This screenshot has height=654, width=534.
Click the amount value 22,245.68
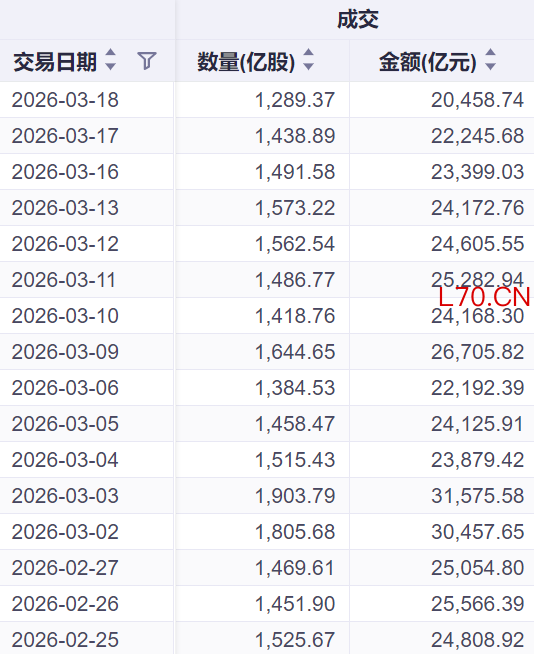tap(477, 136)
